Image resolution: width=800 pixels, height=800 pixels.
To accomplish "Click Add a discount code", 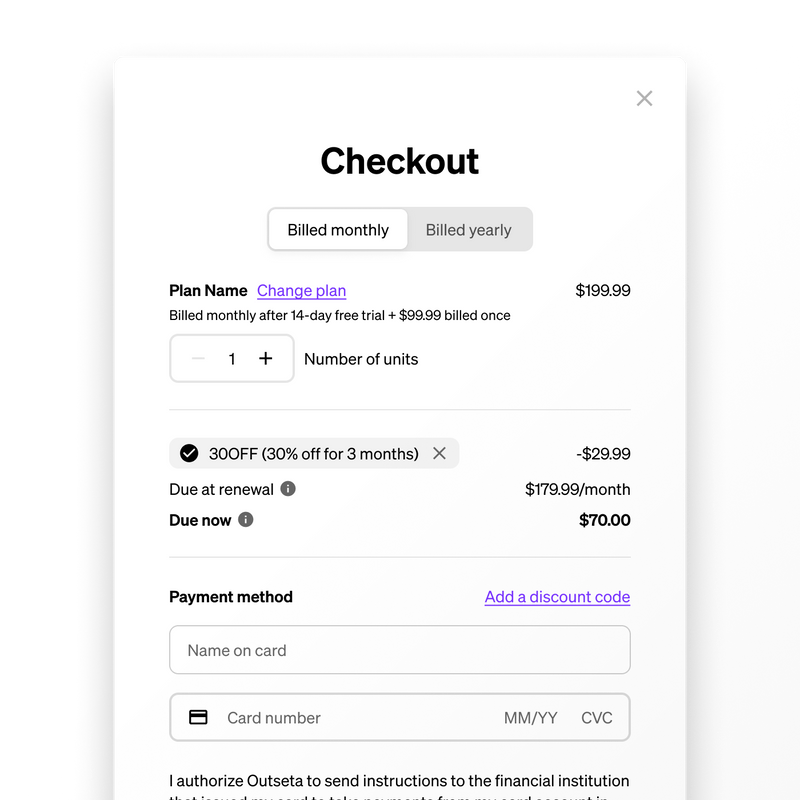I will click(x=557, y=597).
